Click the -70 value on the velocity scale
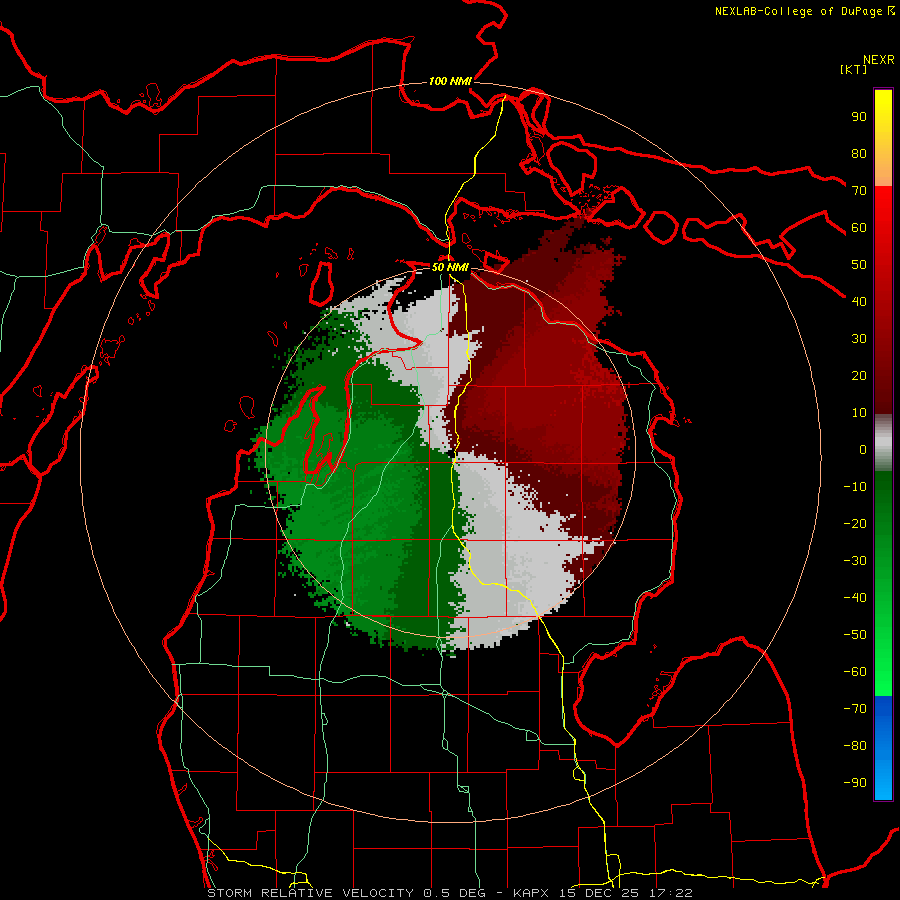This screenshot has height=900, width=900. [x=855, y=709]
